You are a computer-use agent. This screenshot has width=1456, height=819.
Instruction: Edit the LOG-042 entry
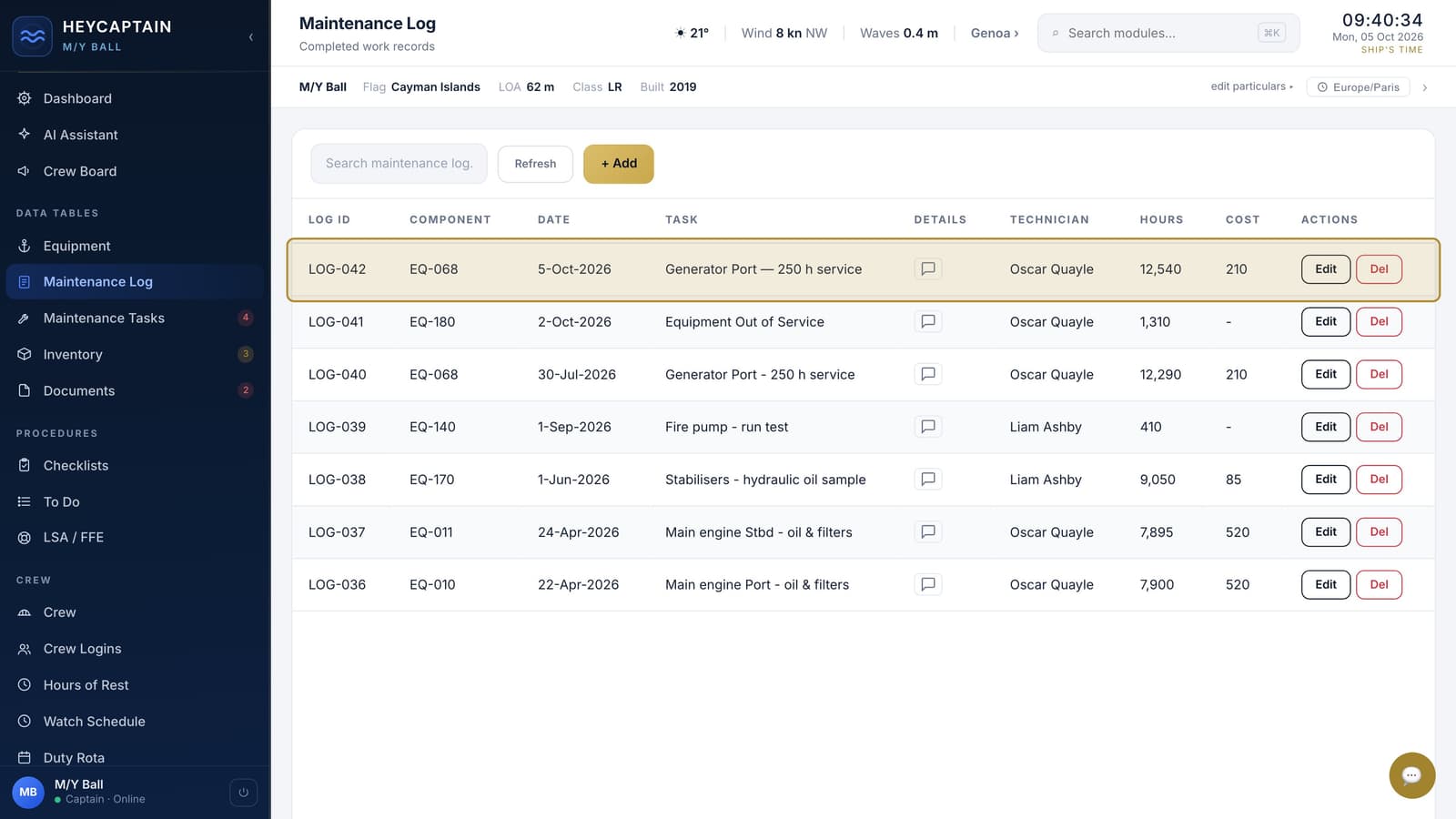[1326, 268]
